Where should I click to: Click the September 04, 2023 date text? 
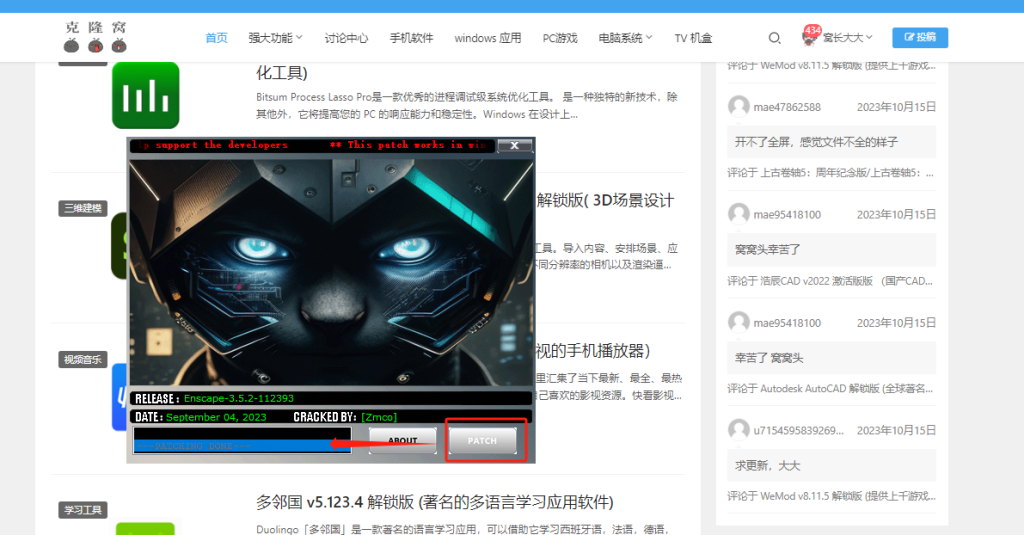[x=216, y=417]
